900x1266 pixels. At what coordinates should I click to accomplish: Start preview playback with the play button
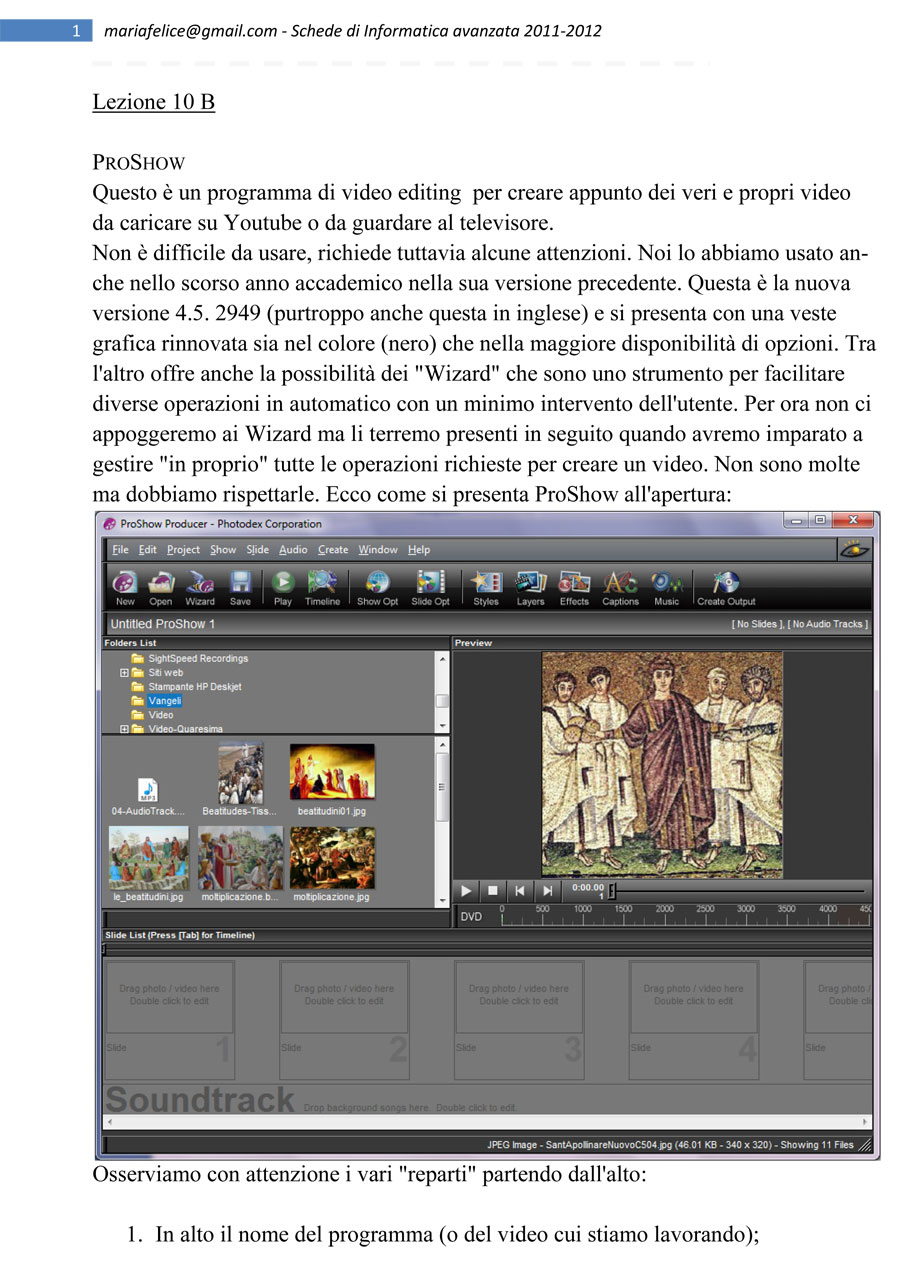click(x=467, y=890)
